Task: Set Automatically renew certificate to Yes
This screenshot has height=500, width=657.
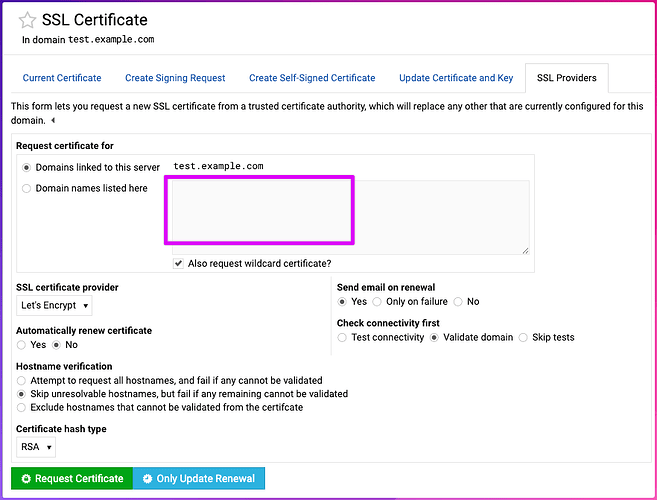Action: (22, 345)
